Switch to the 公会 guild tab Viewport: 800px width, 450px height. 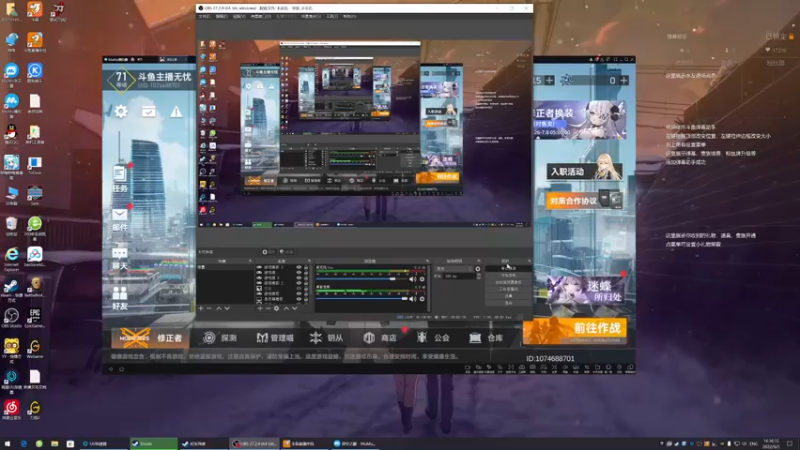pos(433,338)
